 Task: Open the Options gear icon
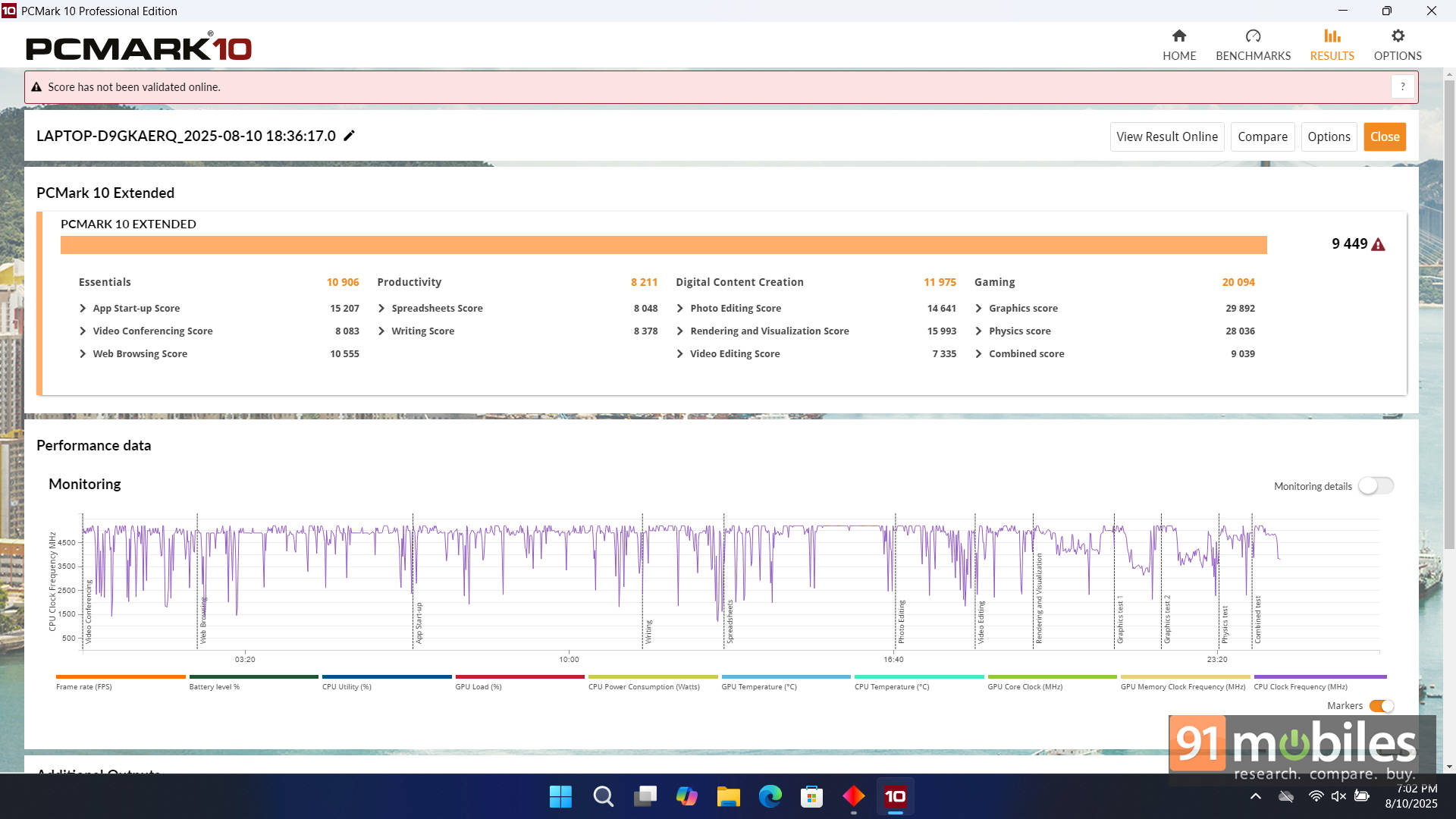(x=1397, y=36)
